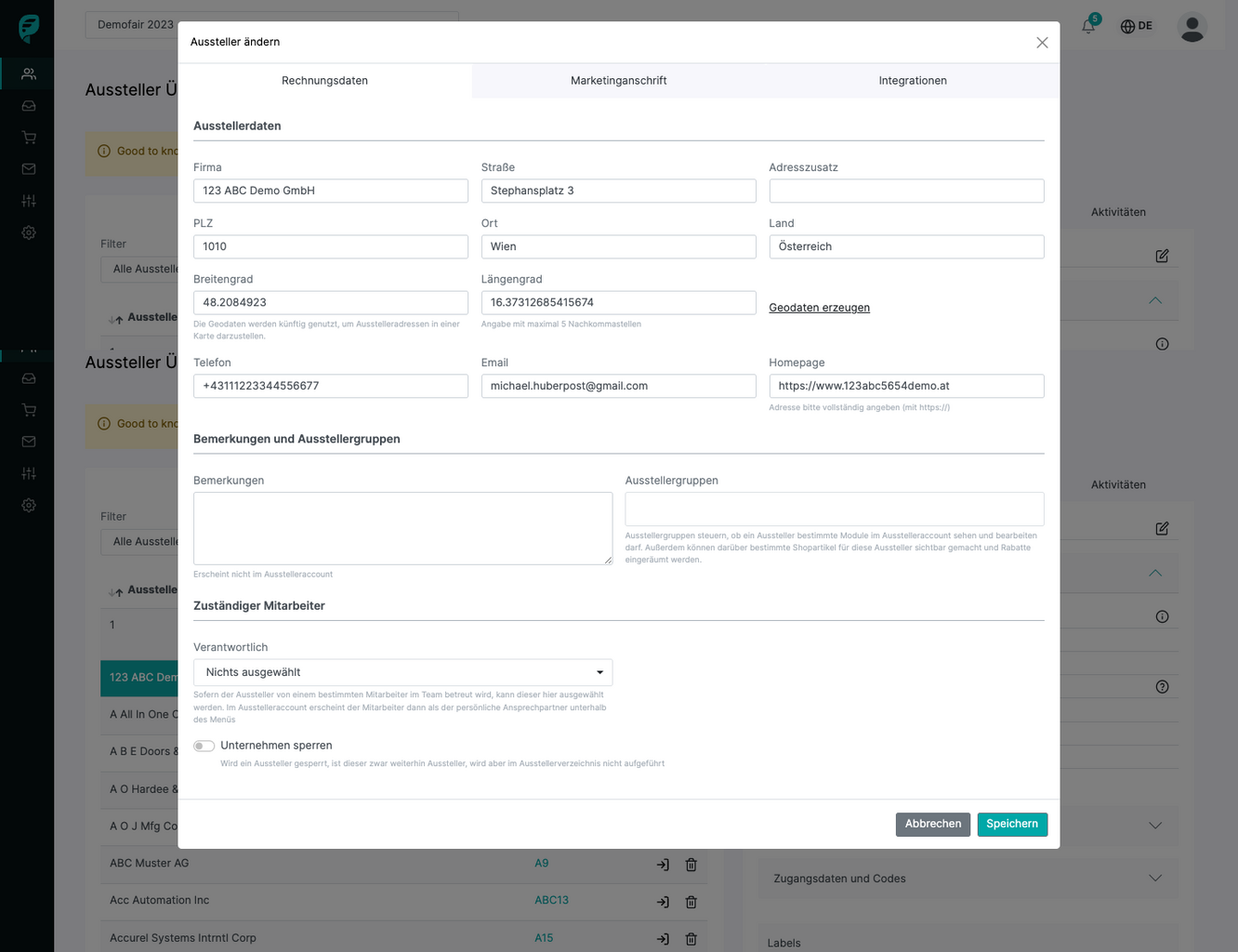Focus the Homepage input field
This screenshot has width=1238, height=952.
pyautogui.click(x=905, y=386)
